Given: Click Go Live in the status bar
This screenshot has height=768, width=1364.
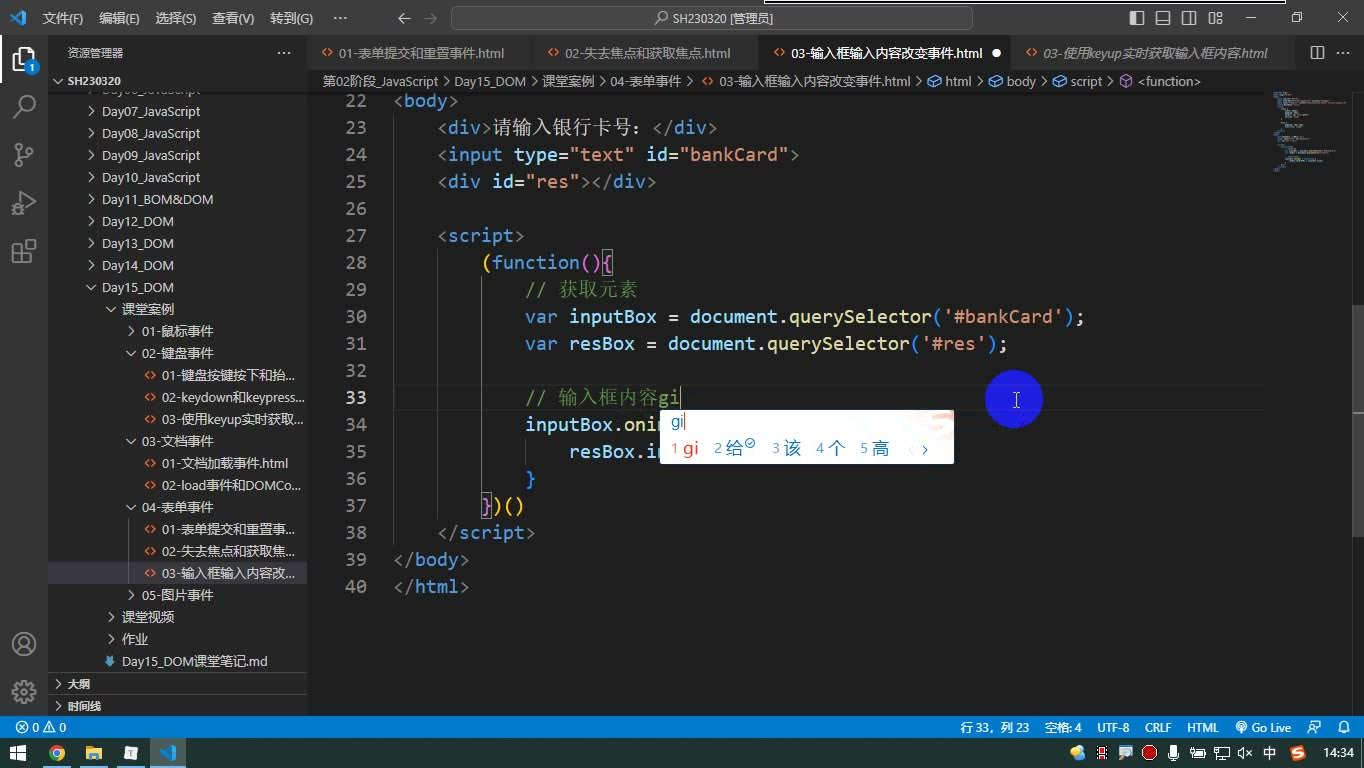Looking at the screenshot, I should click(1263, 728).
